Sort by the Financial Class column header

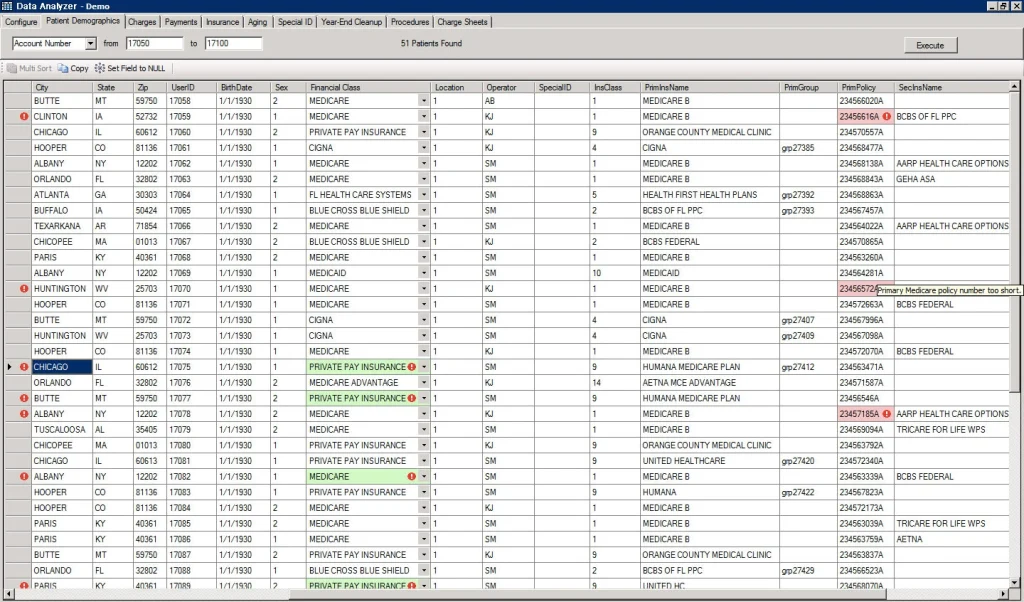(x=368, y=87)
